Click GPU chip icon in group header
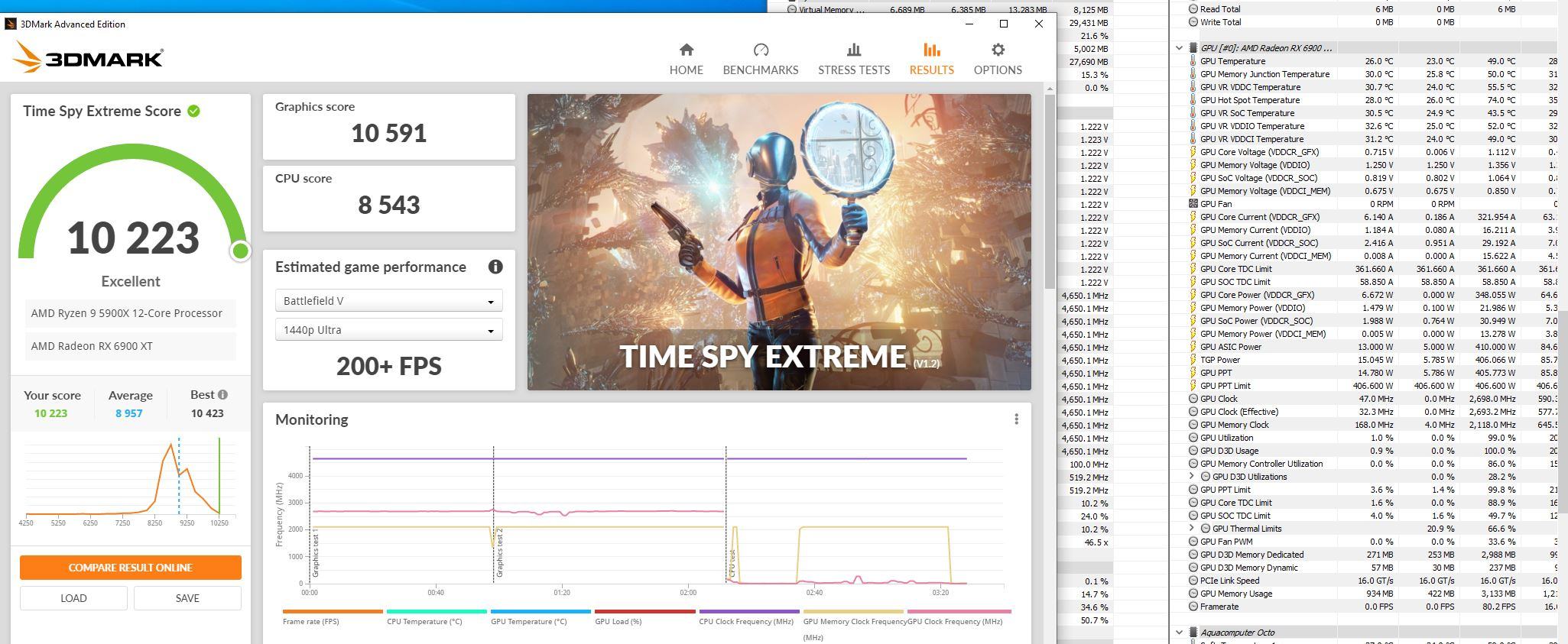 click(x=1193, y=48)
